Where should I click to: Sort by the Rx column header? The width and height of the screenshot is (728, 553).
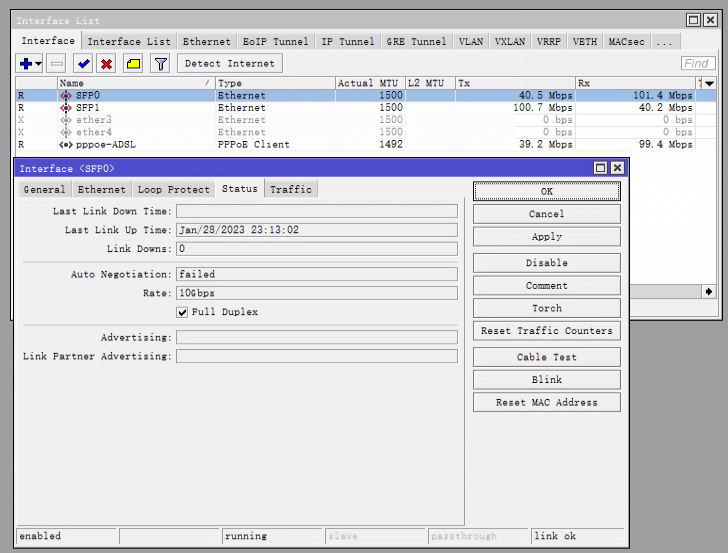click(635, 83)
